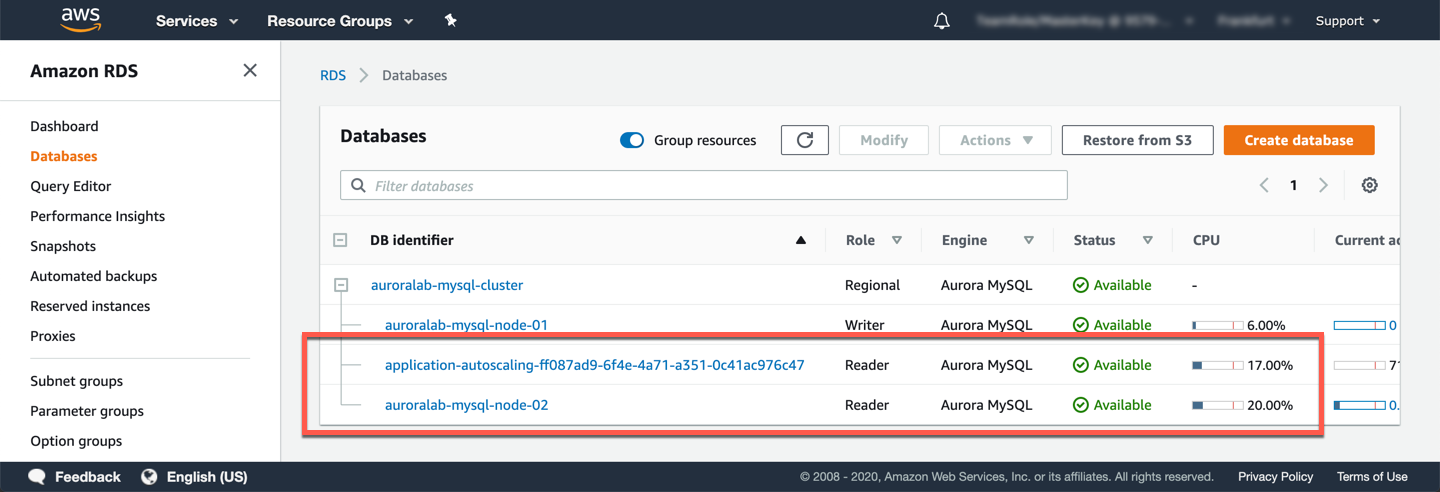Click the DB identifier column header

point(412,240)
